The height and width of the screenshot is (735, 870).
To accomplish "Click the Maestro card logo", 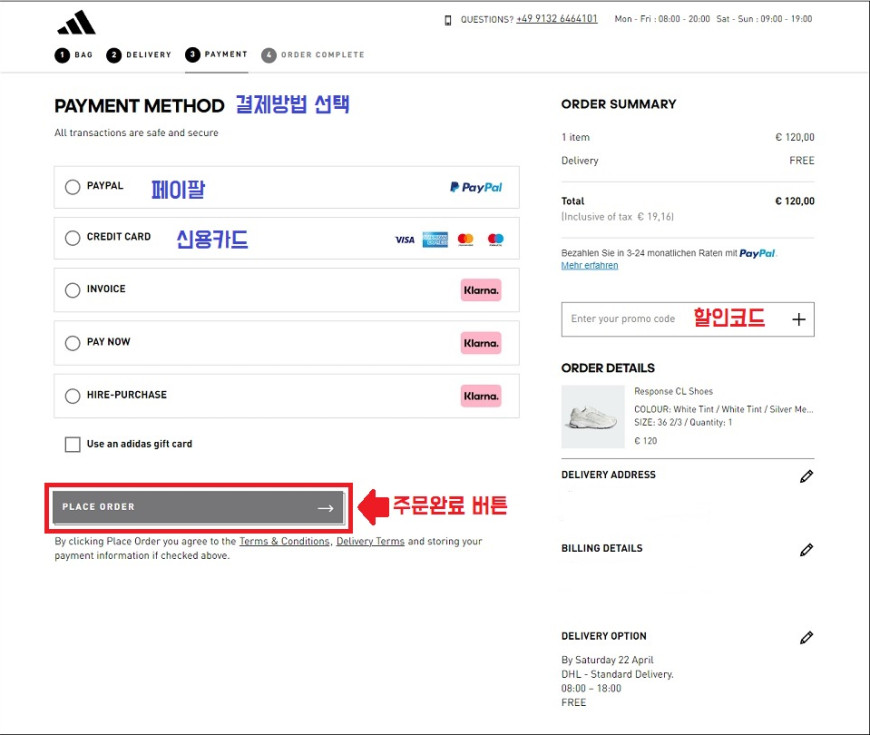I will [x=495, y=239].
